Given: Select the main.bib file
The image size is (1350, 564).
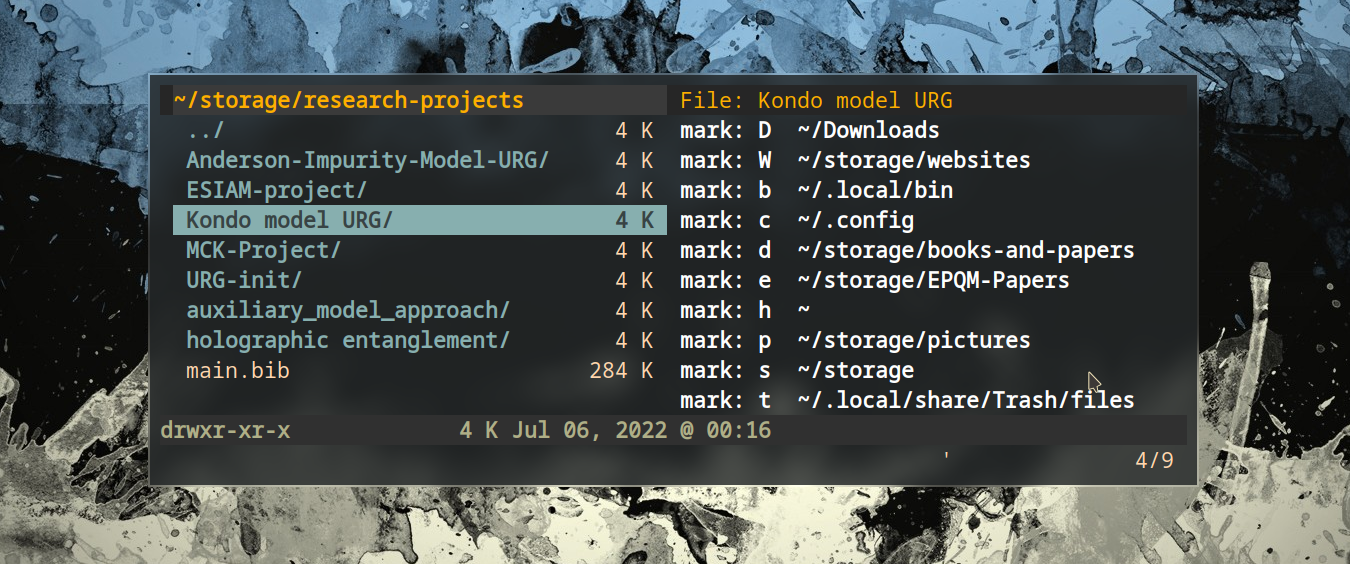Looking at the screenshot, I should point(238,370).
